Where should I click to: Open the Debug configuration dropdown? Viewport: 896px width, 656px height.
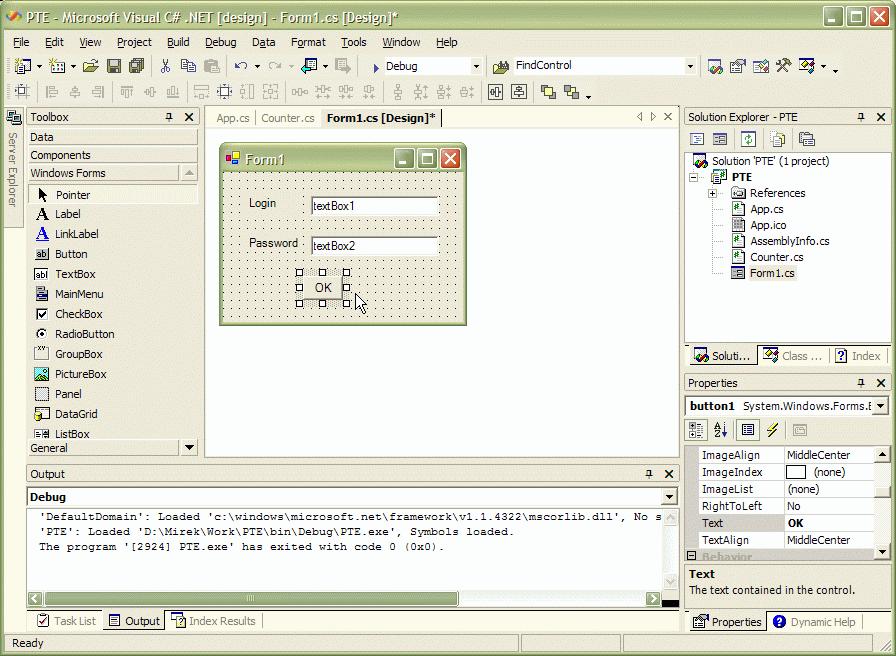click(475, 67)
